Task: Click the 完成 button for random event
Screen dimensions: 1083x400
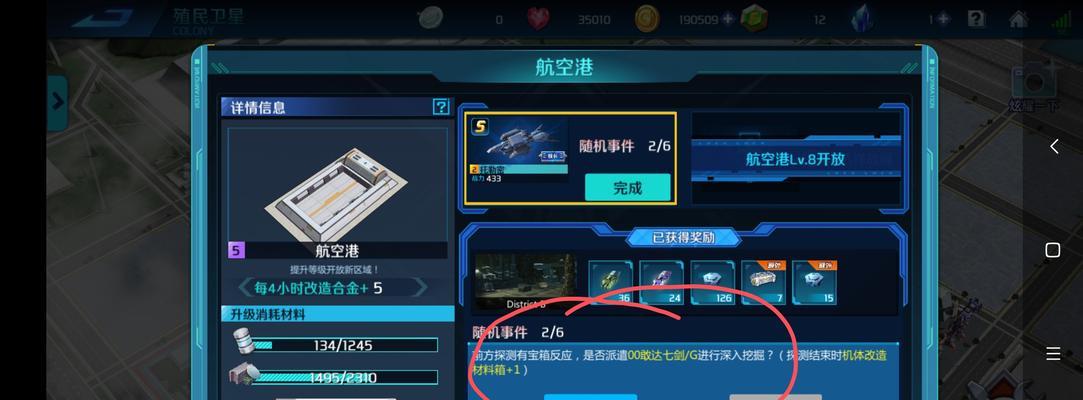Action: click(627, 187)
